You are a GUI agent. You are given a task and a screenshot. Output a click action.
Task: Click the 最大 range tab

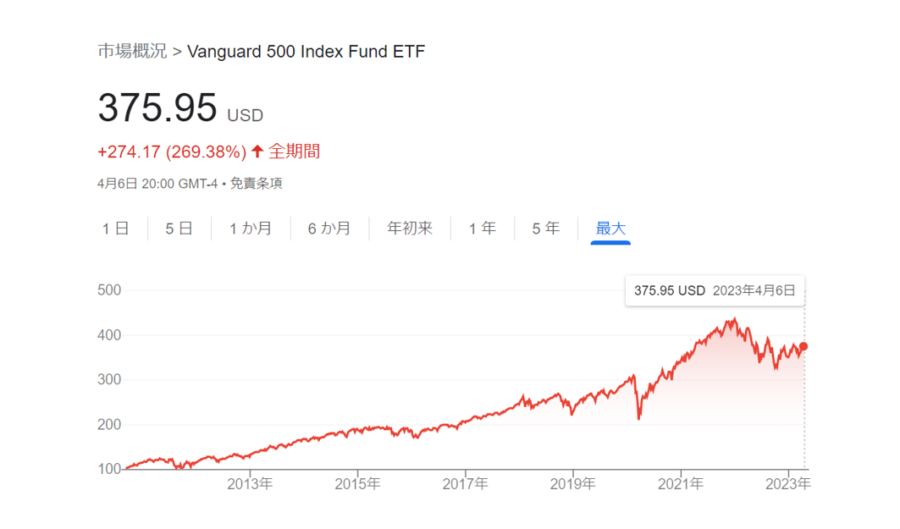(x=610, y=229)
